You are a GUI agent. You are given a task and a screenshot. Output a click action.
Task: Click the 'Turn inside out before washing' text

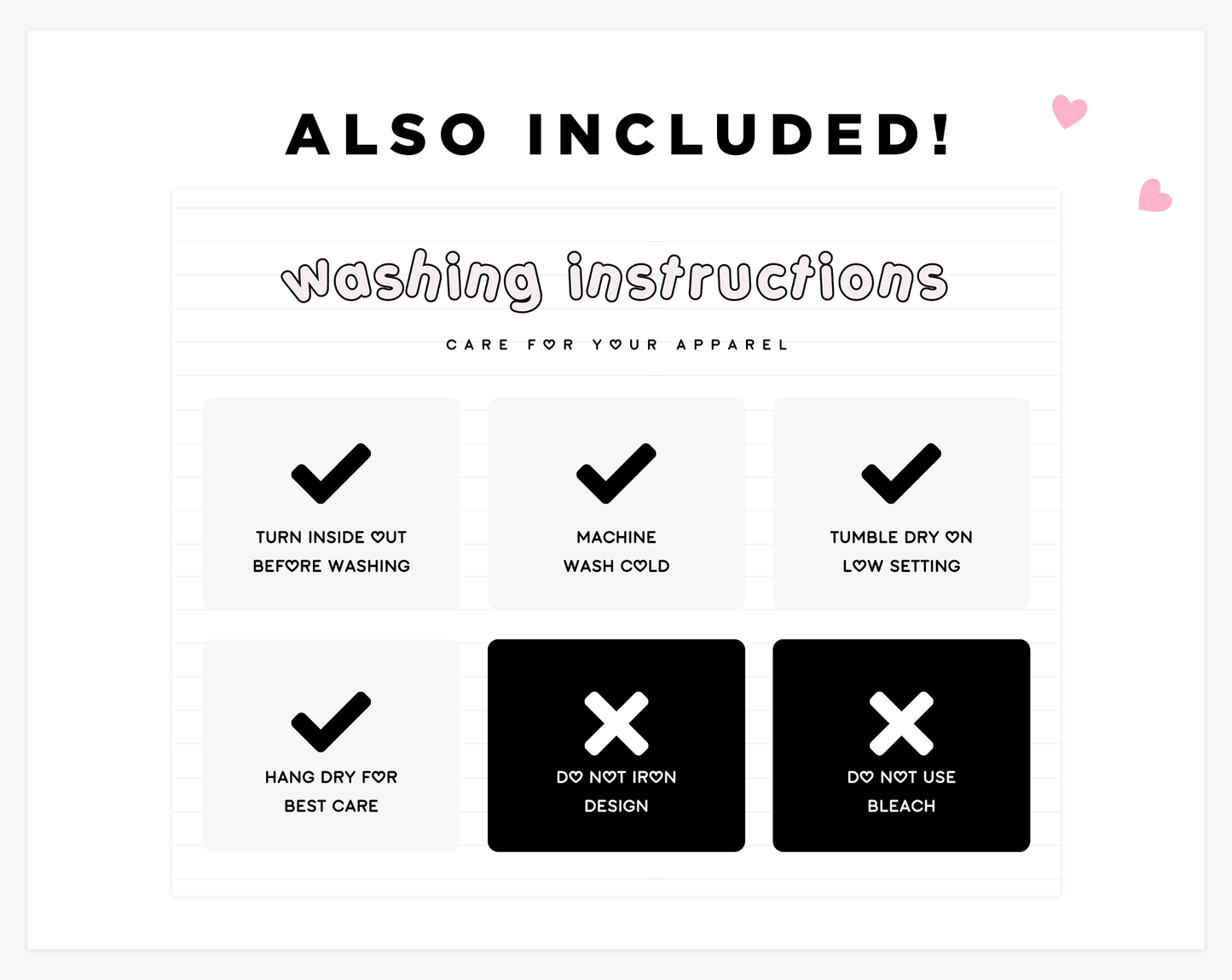coord(331,551)
